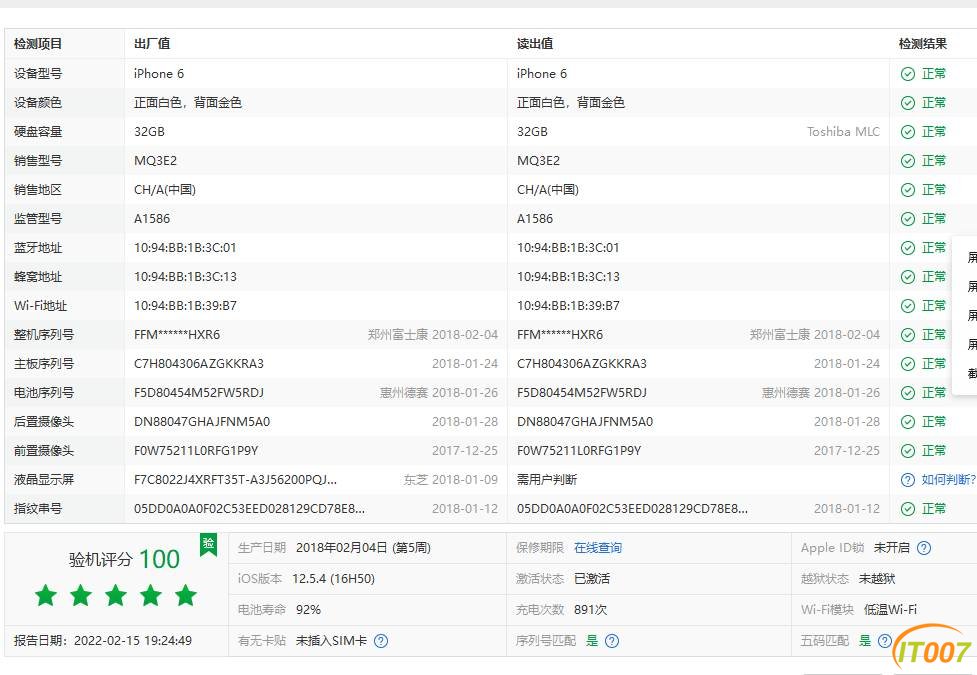Click DN88047GHAJFNM5A0 in the 出厂值 column
The image size is (977, 675).
tap(202, 422)
